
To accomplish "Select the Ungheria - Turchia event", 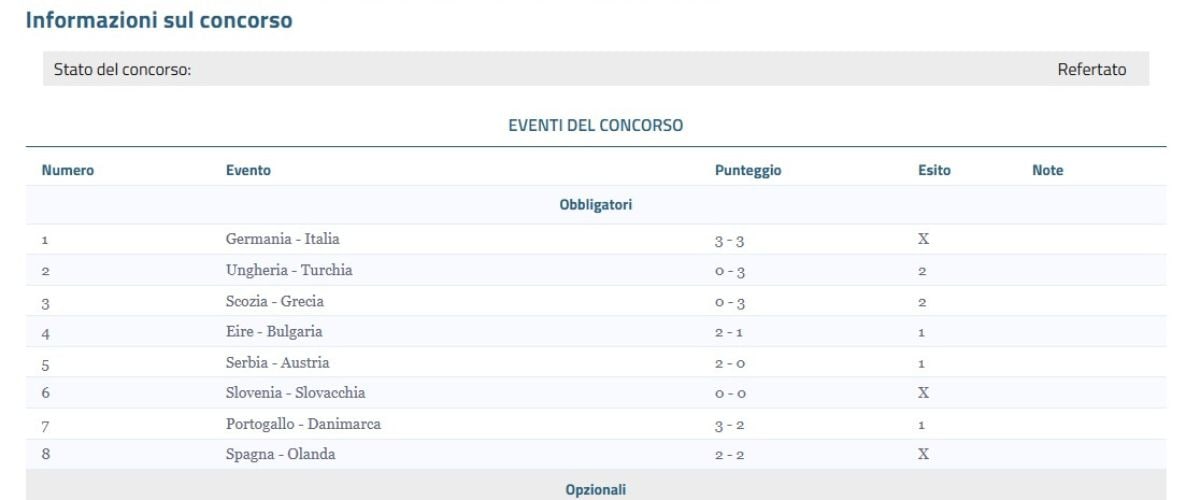I will tap(289, 270).
